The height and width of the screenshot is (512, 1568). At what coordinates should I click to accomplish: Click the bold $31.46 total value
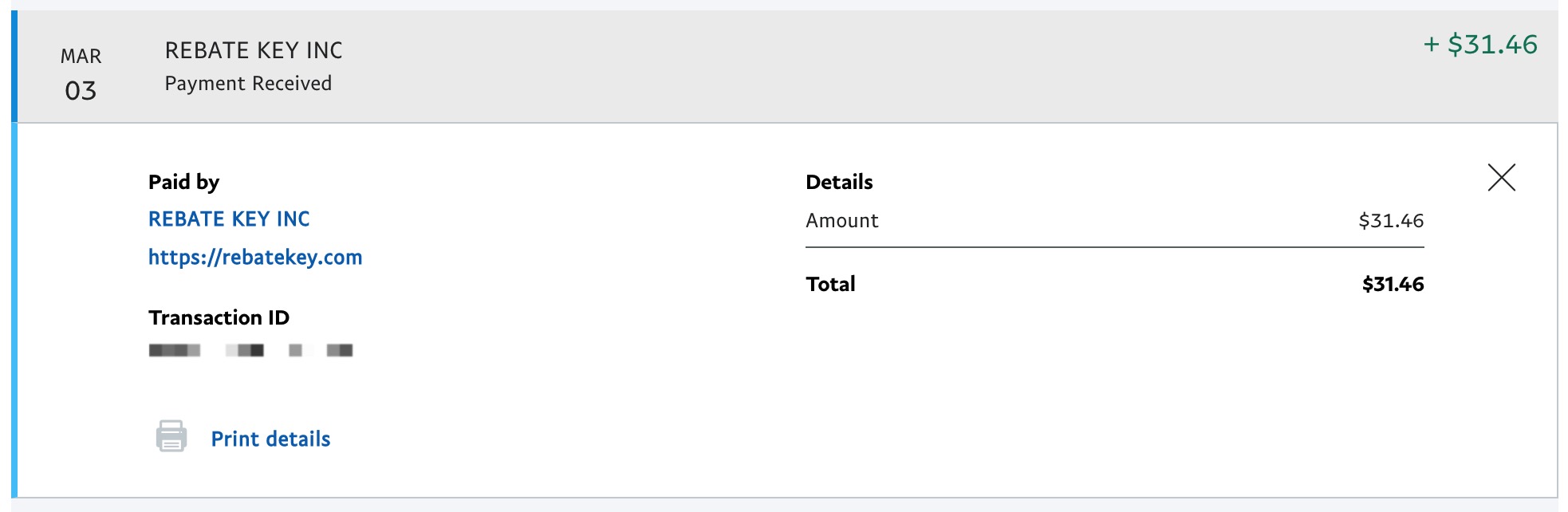click(x=1393, y=284)
